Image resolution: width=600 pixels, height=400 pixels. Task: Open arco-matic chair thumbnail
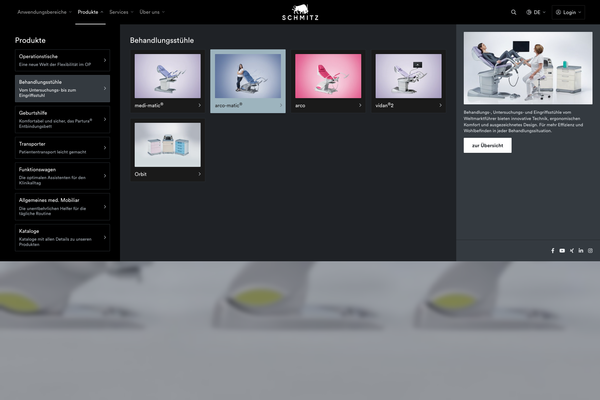(248, 76)
